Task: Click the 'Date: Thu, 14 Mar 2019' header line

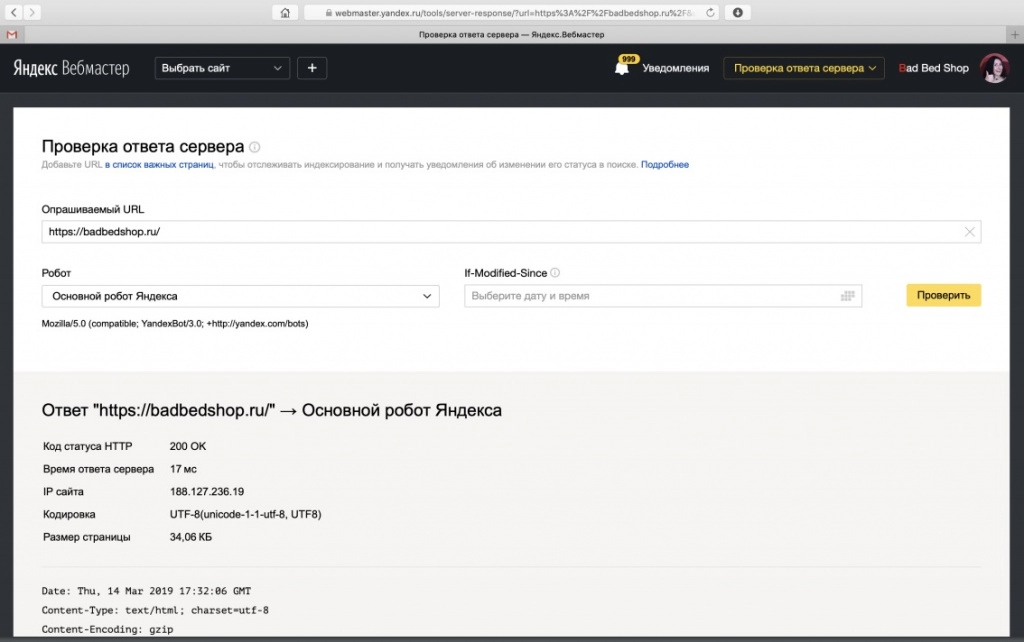Action: click(146, 591)
